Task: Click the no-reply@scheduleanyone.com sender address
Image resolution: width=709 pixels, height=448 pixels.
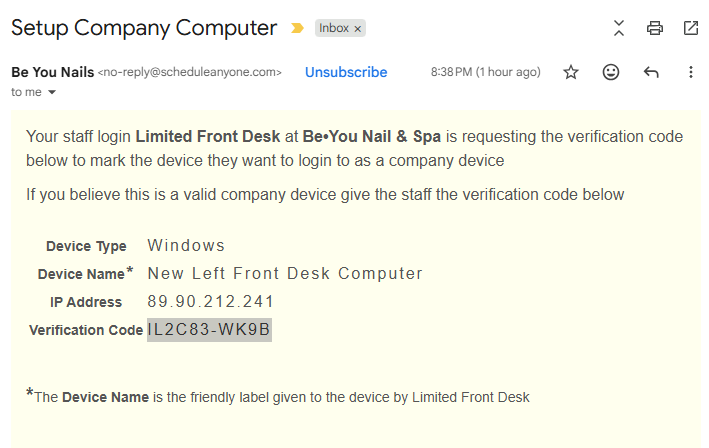Action: pos(190,72)
